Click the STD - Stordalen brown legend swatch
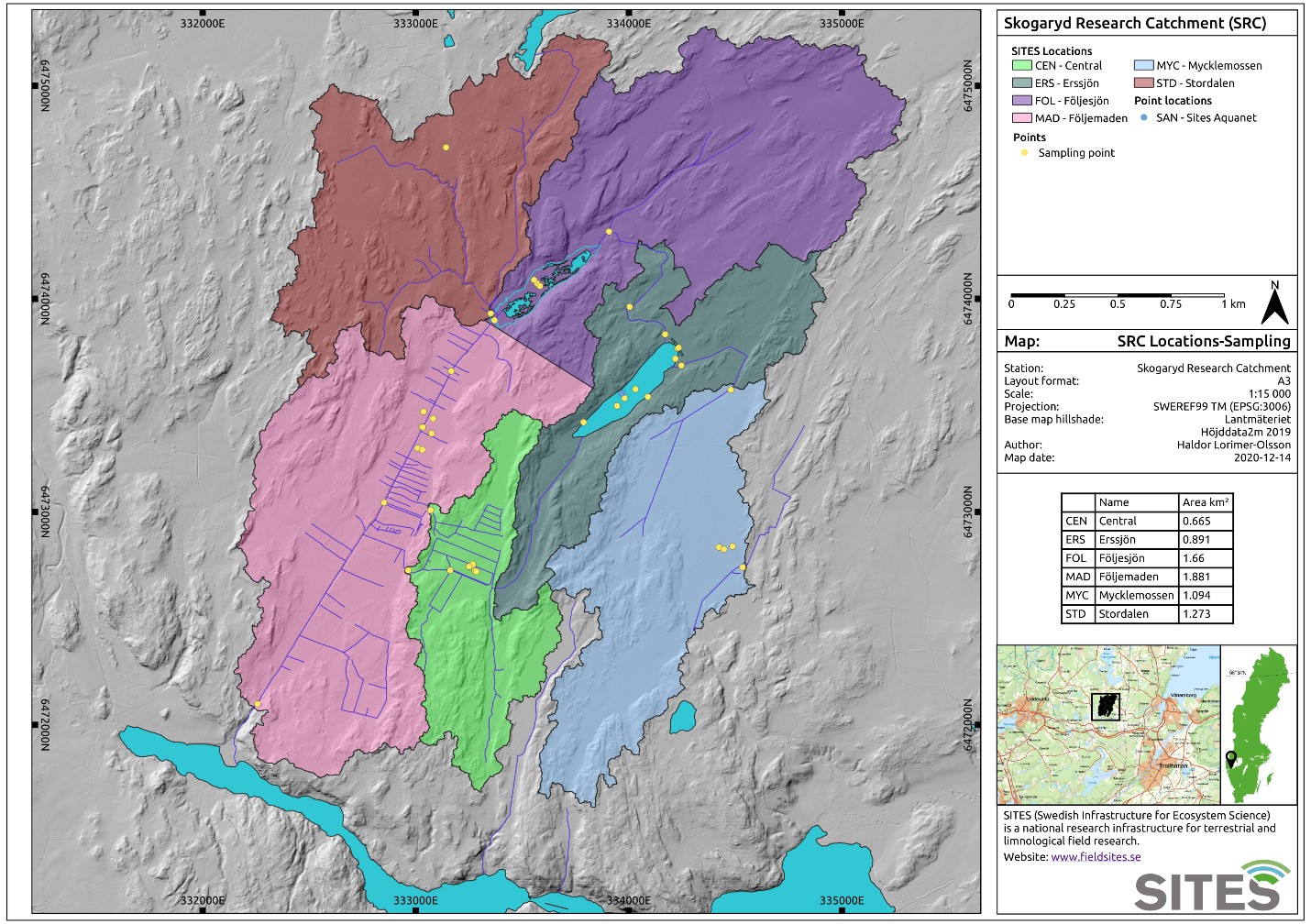The height and width of the screenshot is (924, 1311). tap(1143, 82)
